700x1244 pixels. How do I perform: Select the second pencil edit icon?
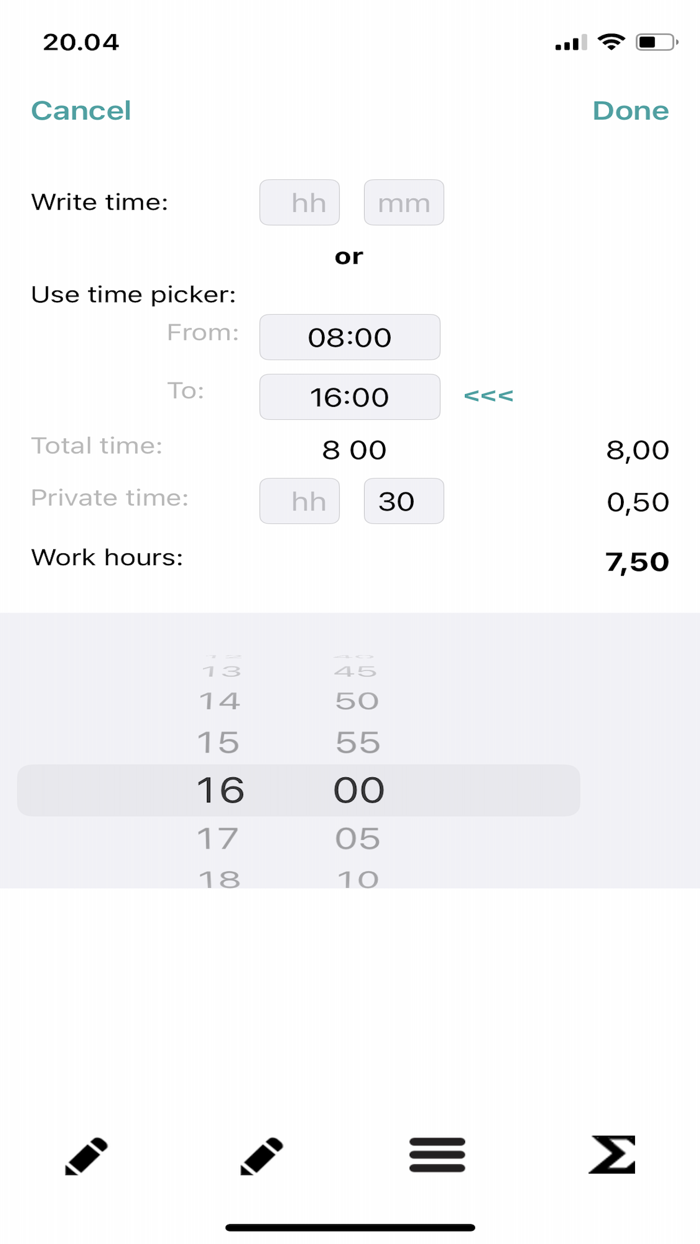(x=261, y=1155)
